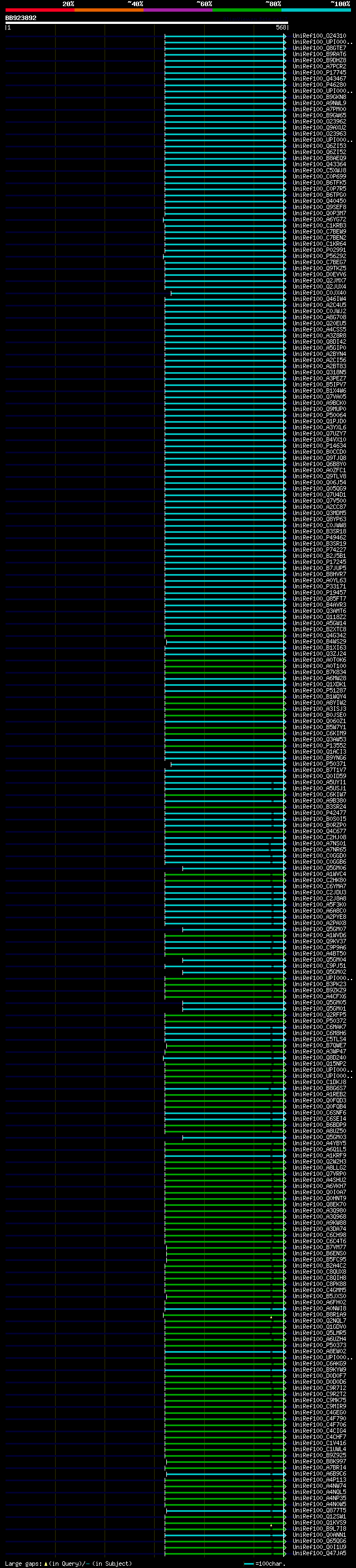Open hit UniRef100_P49462
The image size is (356, 1568).
[319, 537]
